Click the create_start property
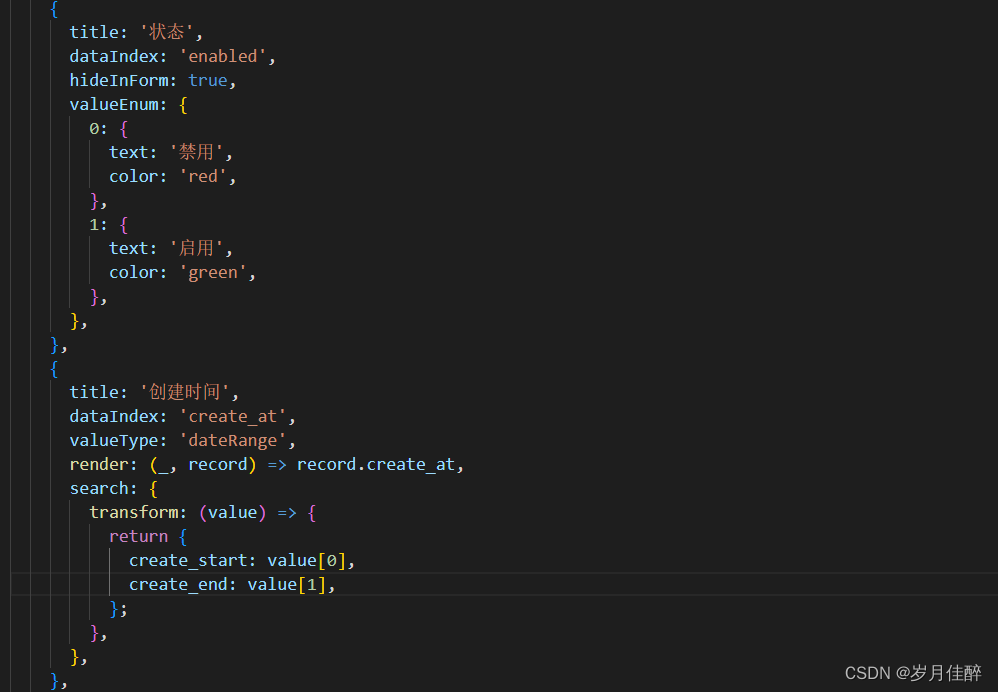 [x=188, y=561]
